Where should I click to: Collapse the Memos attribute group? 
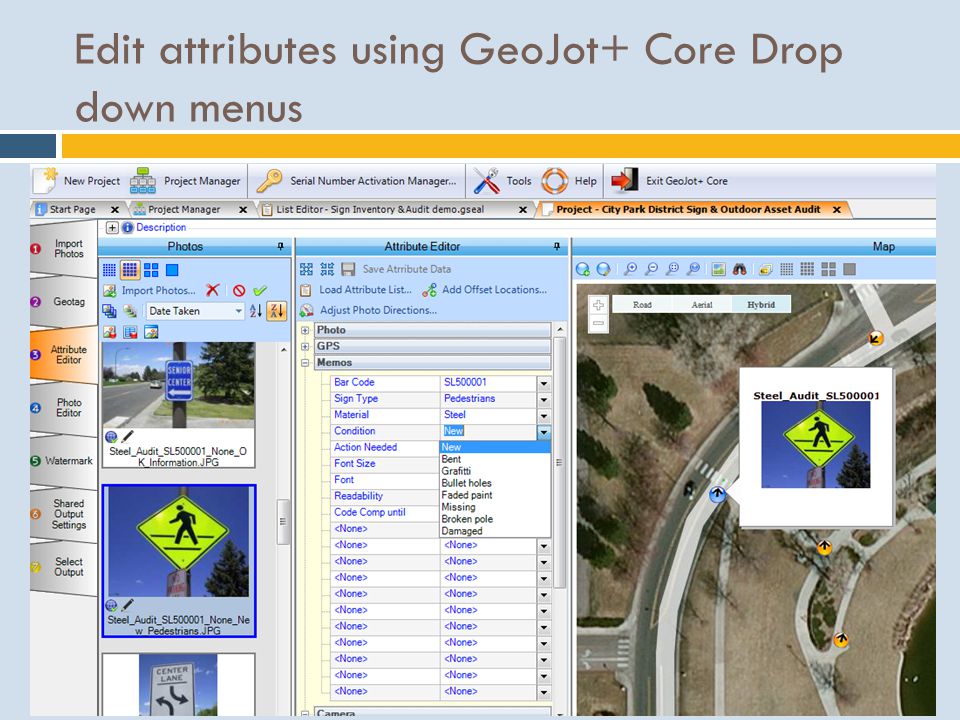[305, 363]
